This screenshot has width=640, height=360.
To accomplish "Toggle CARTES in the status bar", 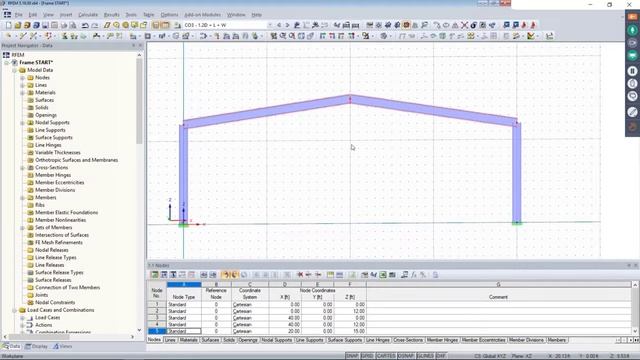I will [x=386, y=356].
